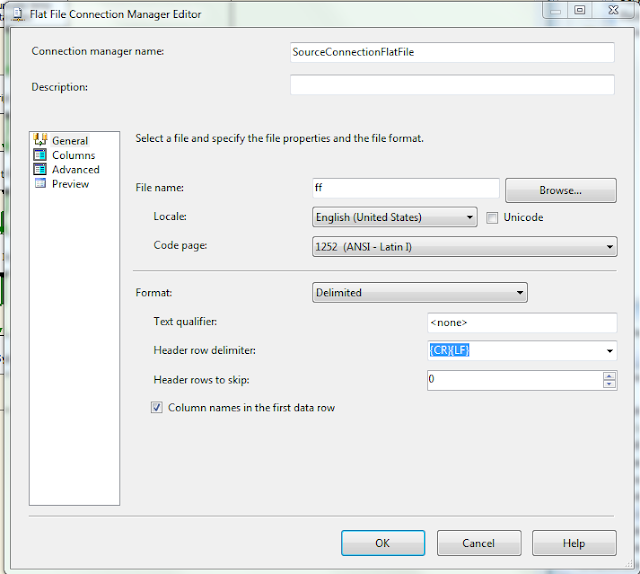Click the Cancel button
This screenshot has width=640, height=574.
479,543
